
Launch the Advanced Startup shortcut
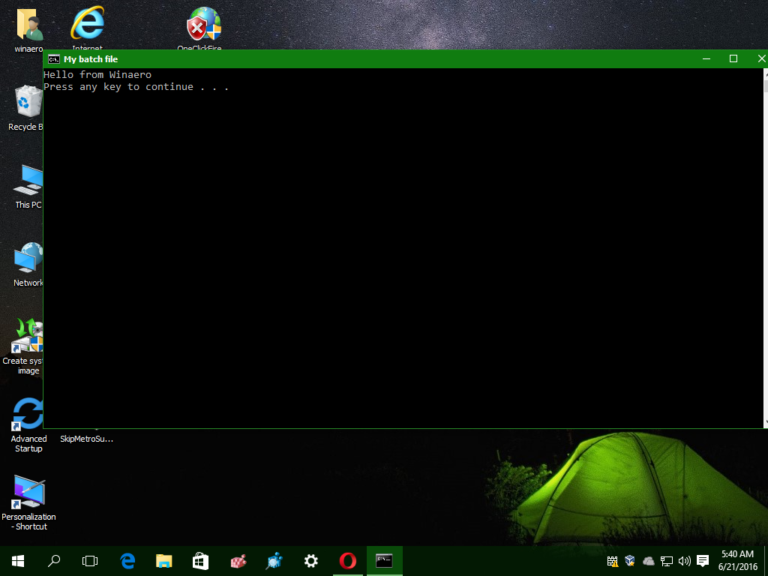(x=28, y=414)
